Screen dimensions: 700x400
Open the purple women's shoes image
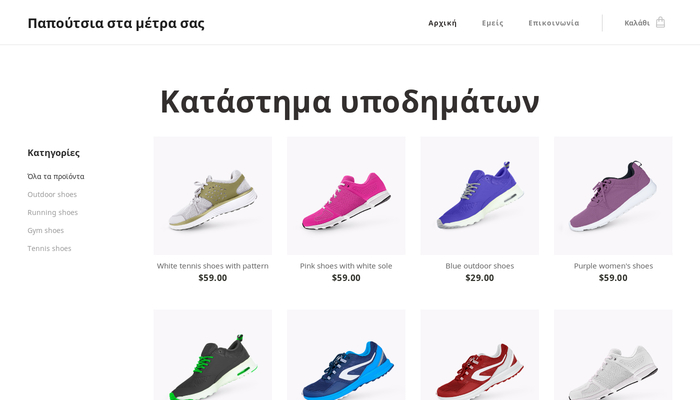613,196
